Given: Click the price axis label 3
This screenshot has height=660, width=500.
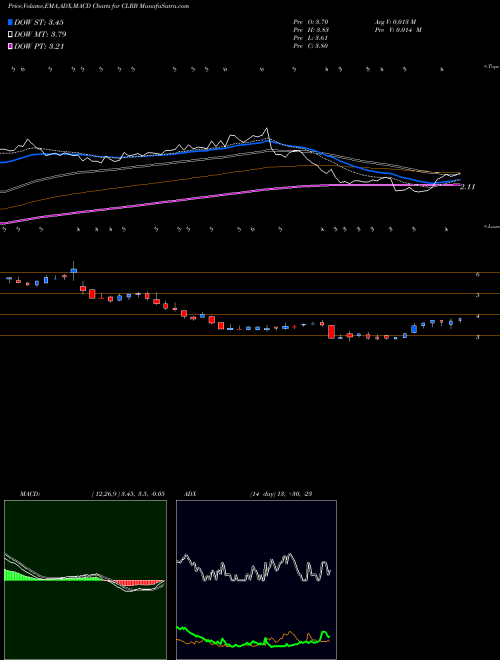Looking at the screenshot, I should tap(478, 337).
